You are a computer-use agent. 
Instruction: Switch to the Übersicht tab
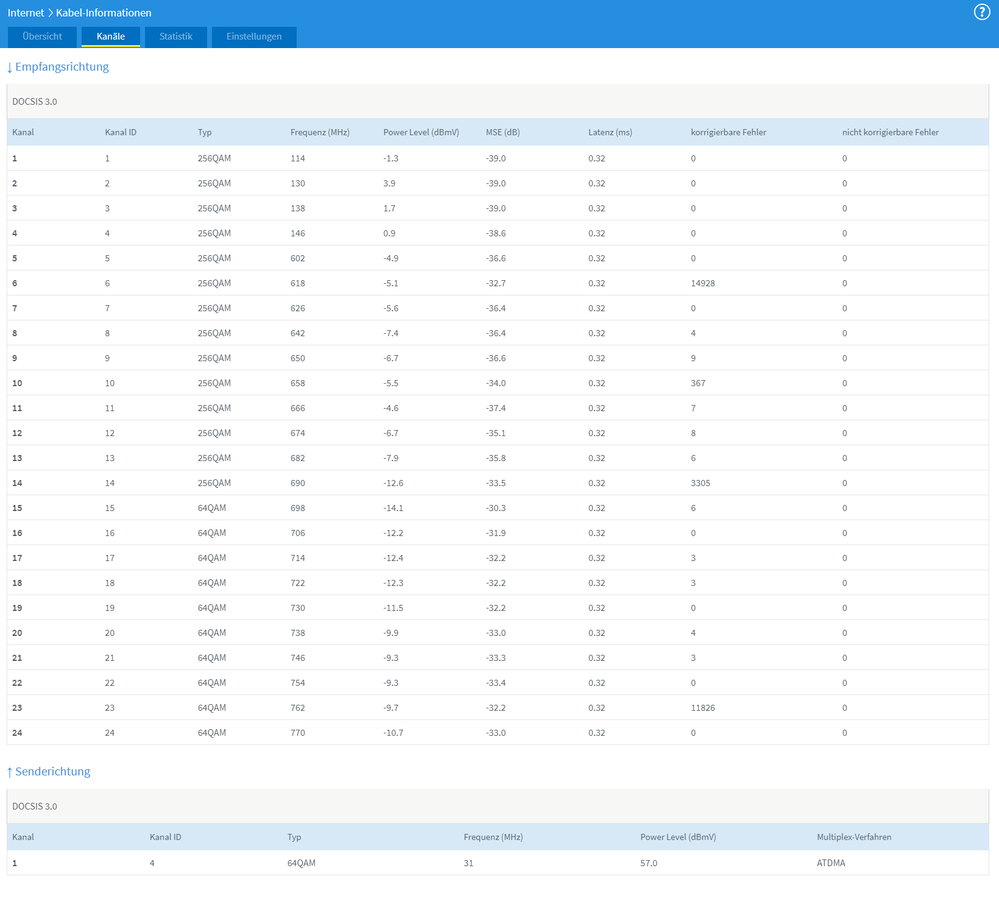point(42,37)
